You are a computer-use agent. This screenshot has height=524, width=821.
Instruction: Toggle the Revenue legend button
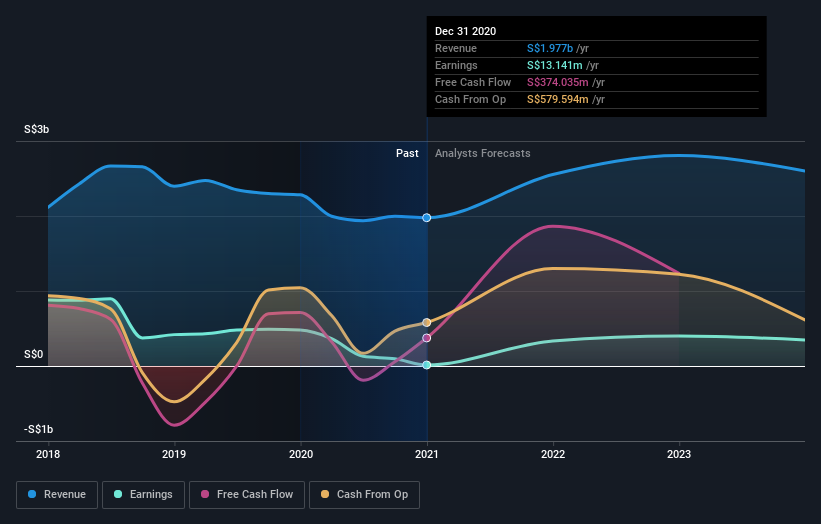(57, 495)
